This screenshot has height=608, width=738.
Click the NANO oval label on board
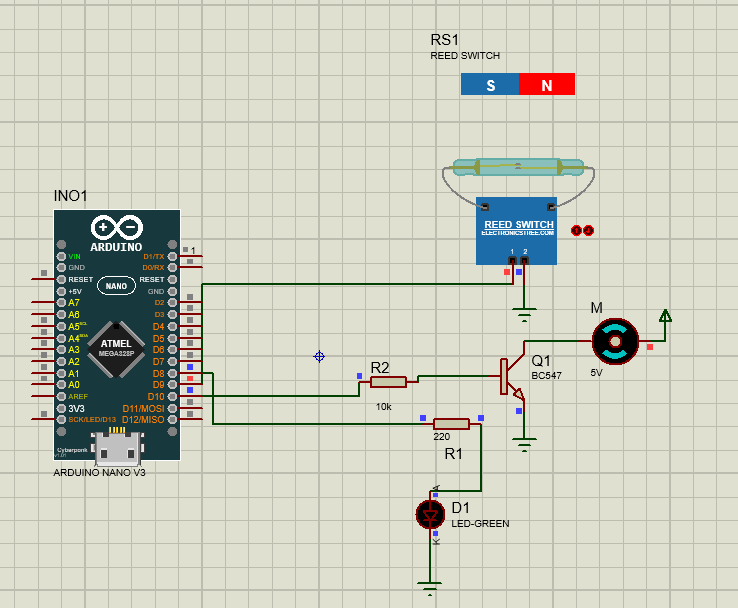tap(116, 286)
